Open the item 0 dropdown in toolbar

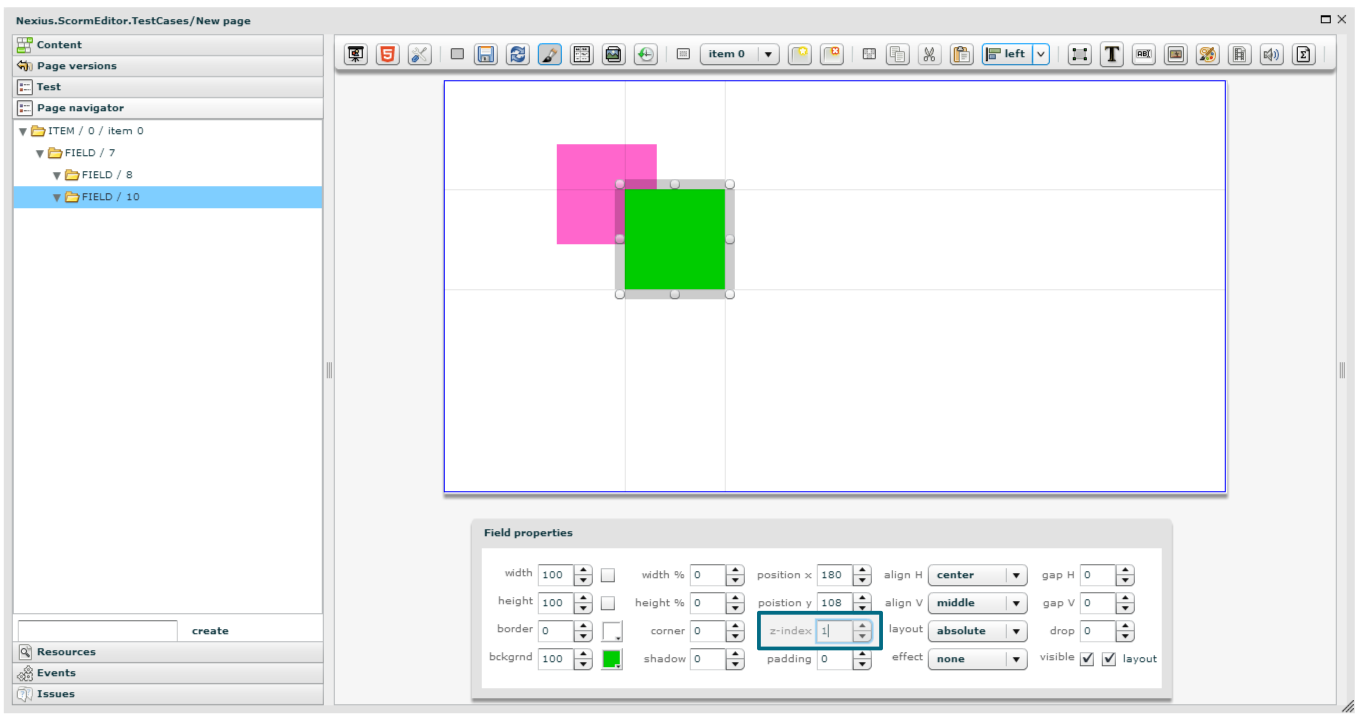[x=739, y=54]
